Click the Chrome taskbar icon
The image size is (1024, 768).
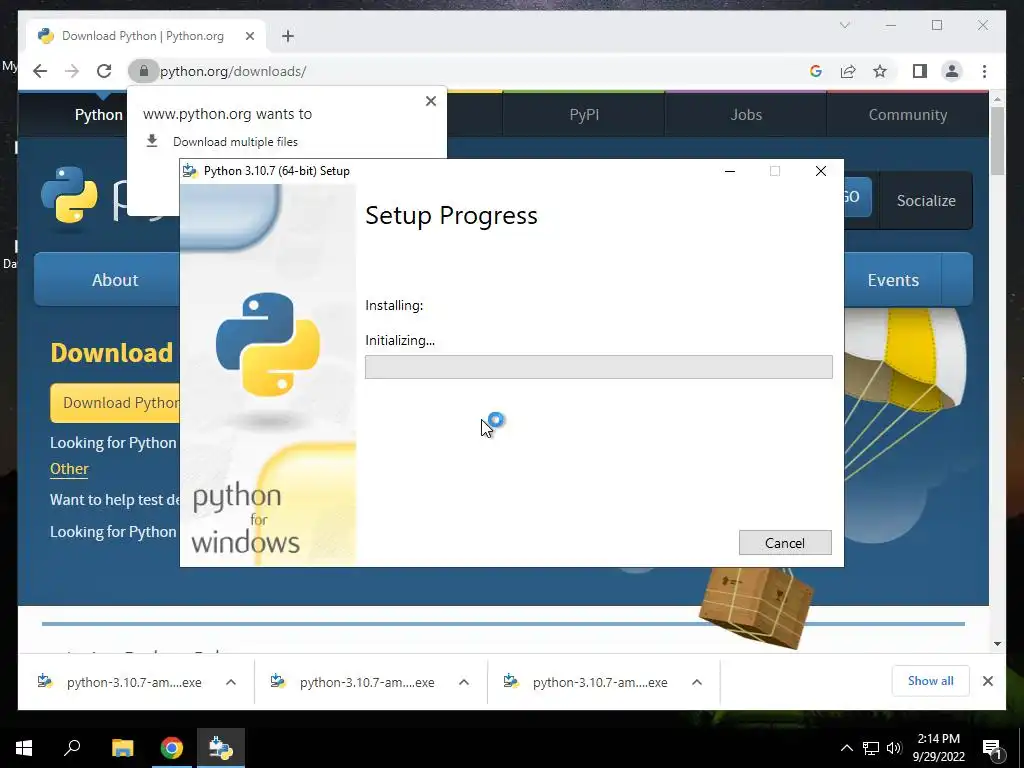coord(172,748)
